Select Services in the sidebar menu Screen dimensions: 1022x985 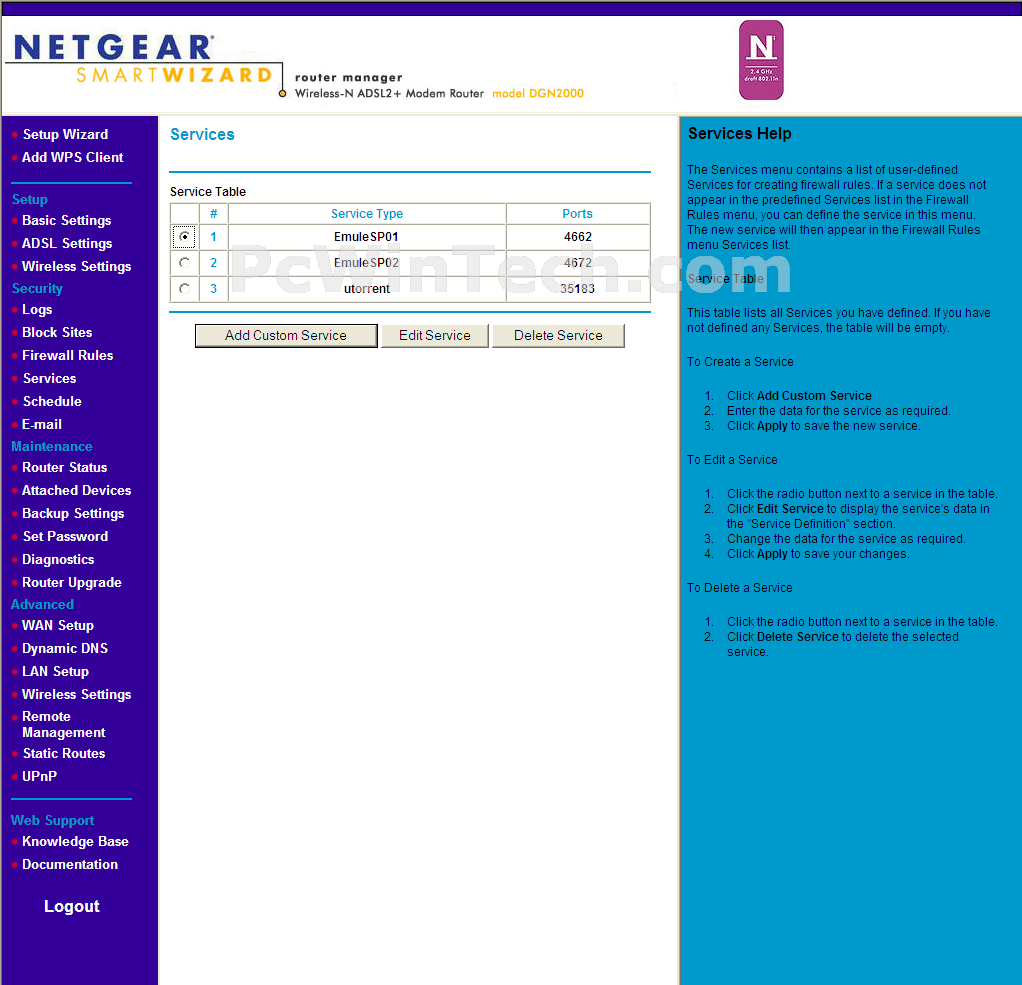(x=50, y=378)
